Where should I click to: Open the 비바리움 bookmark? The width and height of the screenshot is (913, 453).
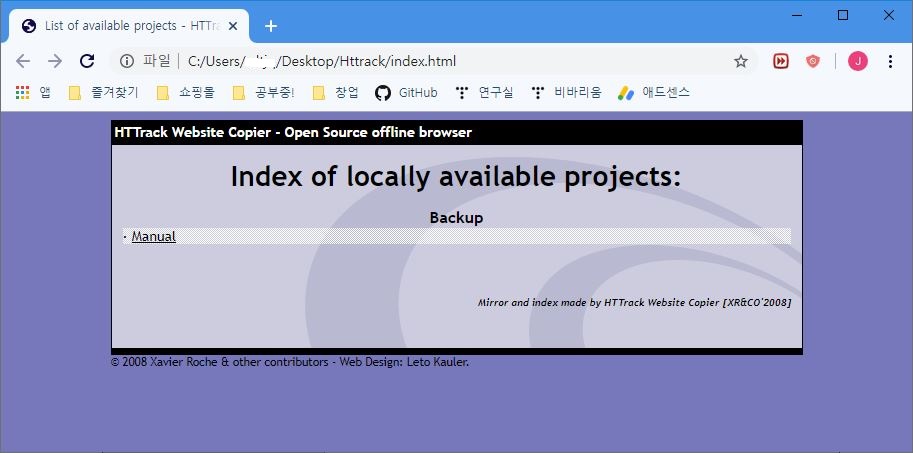(x=566, y=93)
